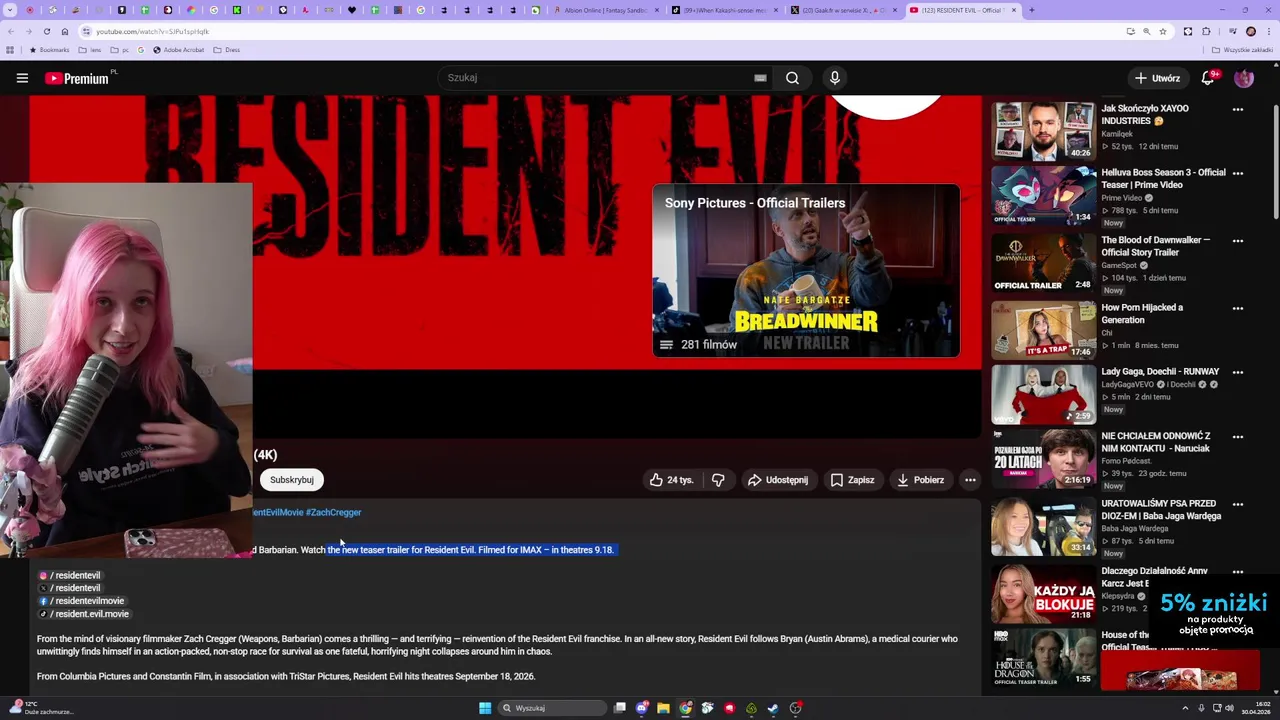Dislike the video
Image resolution: width=1280 pixels, height=720 pixels.
[x=718, y=480]
